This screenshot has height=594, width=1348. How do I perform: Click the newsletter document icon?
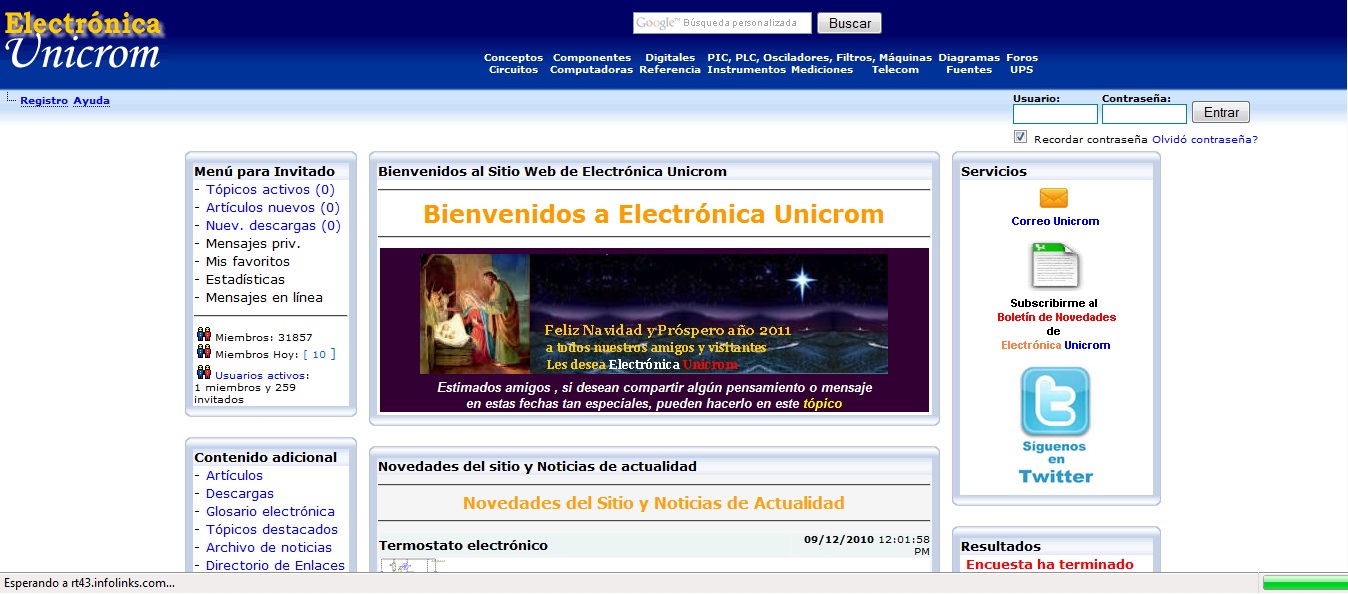1055,266
